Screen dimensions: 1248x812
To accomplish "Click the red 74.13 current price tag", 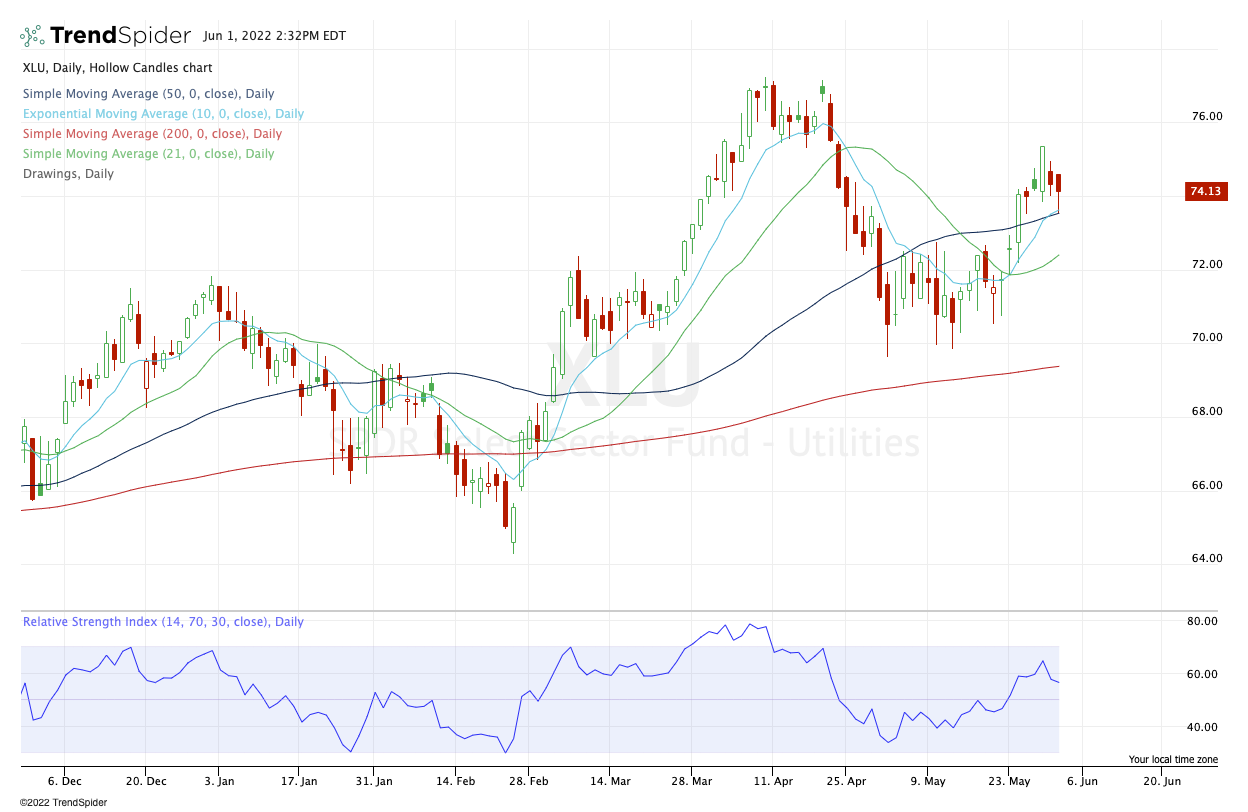I will pyautogui.click(x=1205, y=191).
